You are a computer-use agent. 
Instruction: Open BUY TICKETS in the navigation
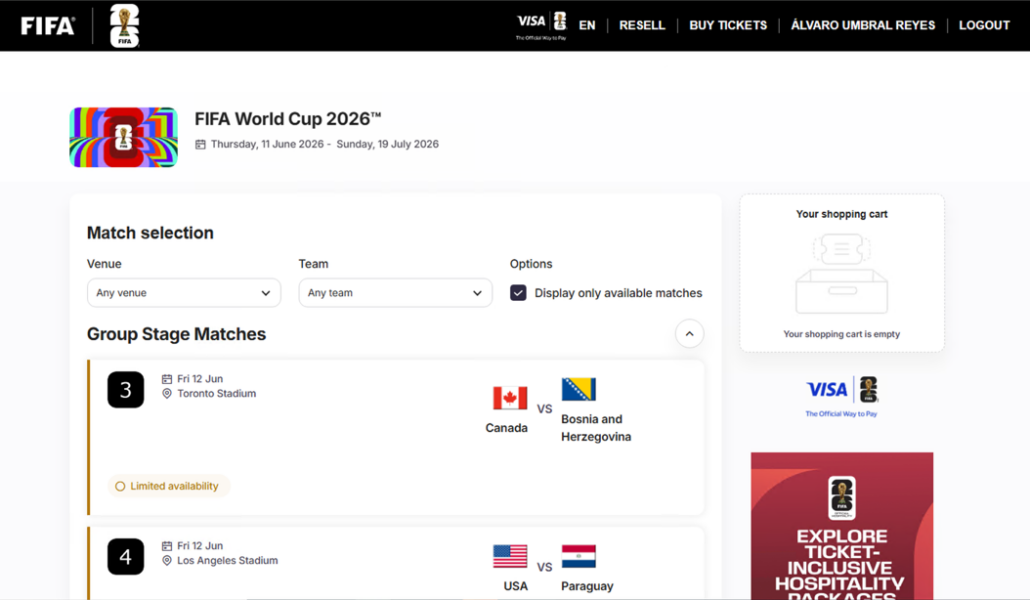point(728,26)
